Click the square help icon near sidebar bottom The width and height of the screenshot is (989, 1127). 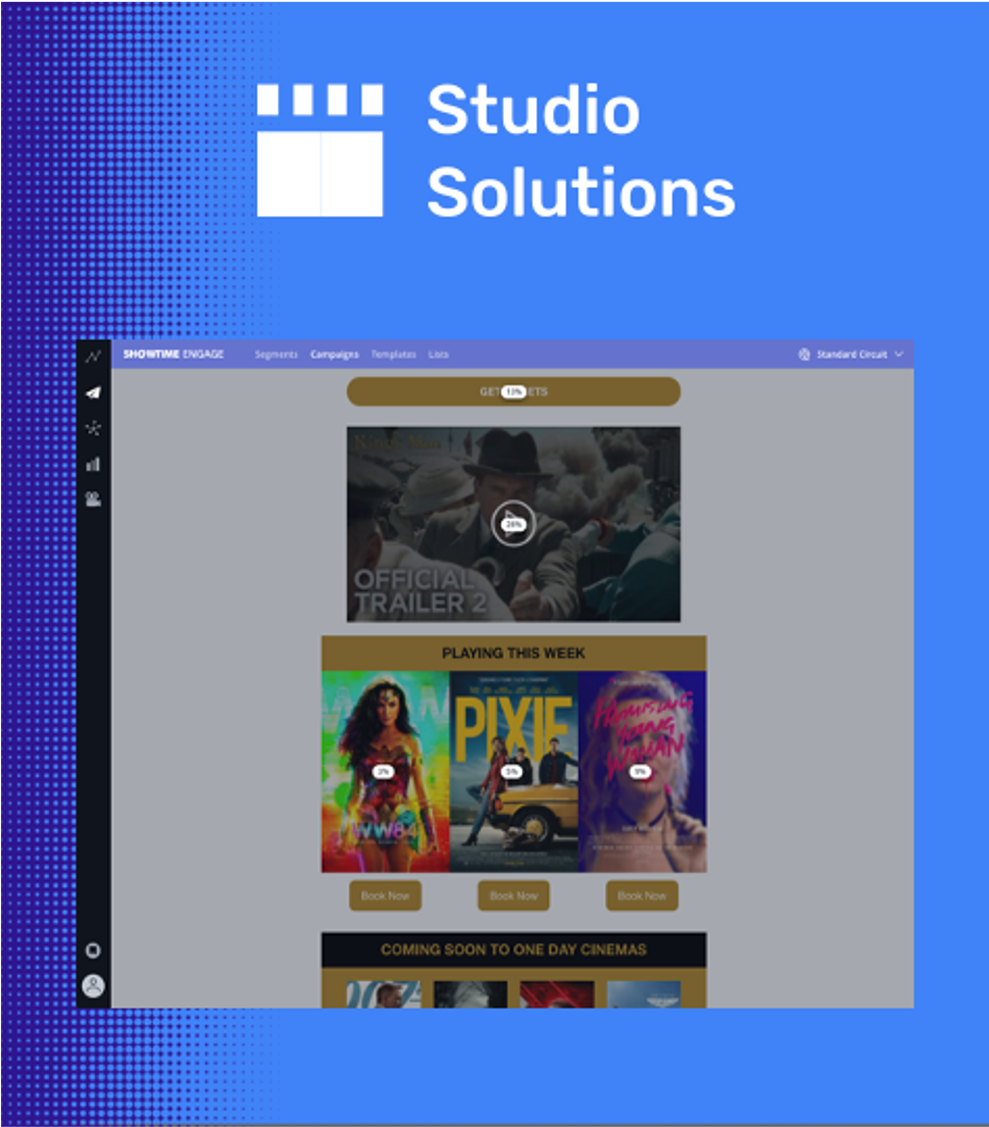pyautogui.click(x=93, y=950)
